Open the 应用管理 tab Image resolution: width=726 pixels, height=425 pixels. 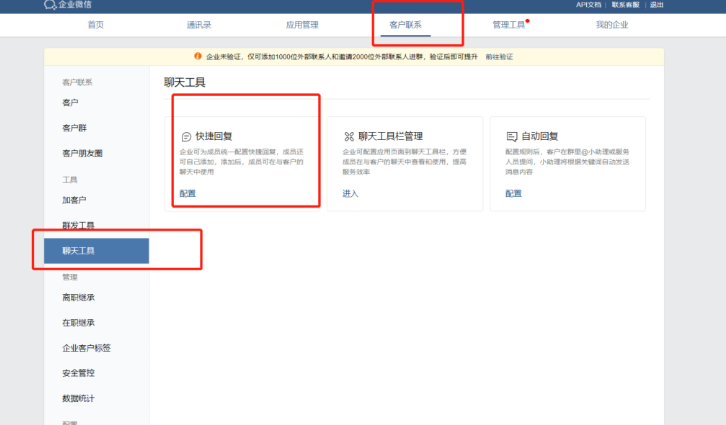302,23
